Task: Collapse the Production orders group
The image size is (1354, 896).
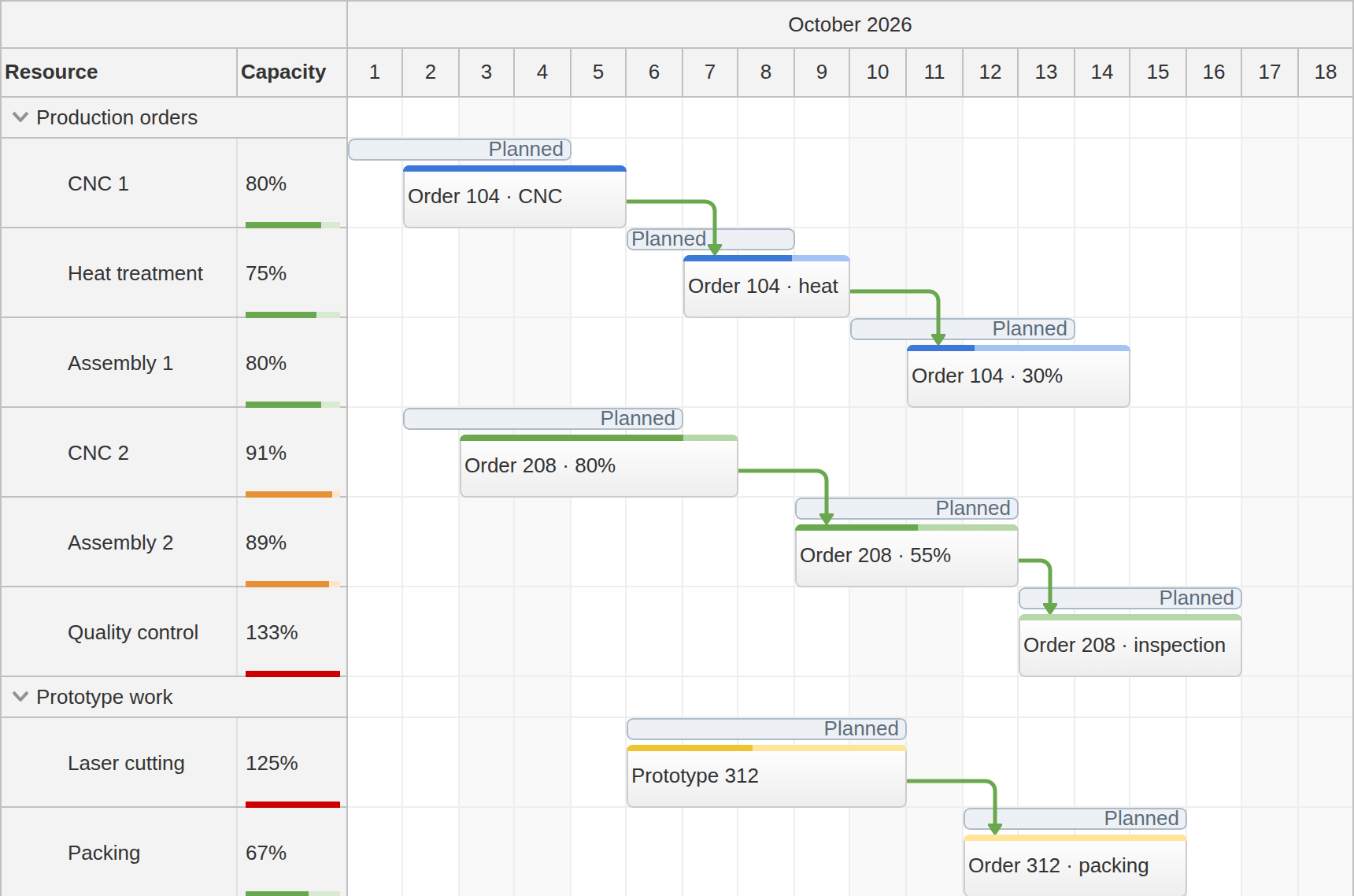Action: [20, 117]
